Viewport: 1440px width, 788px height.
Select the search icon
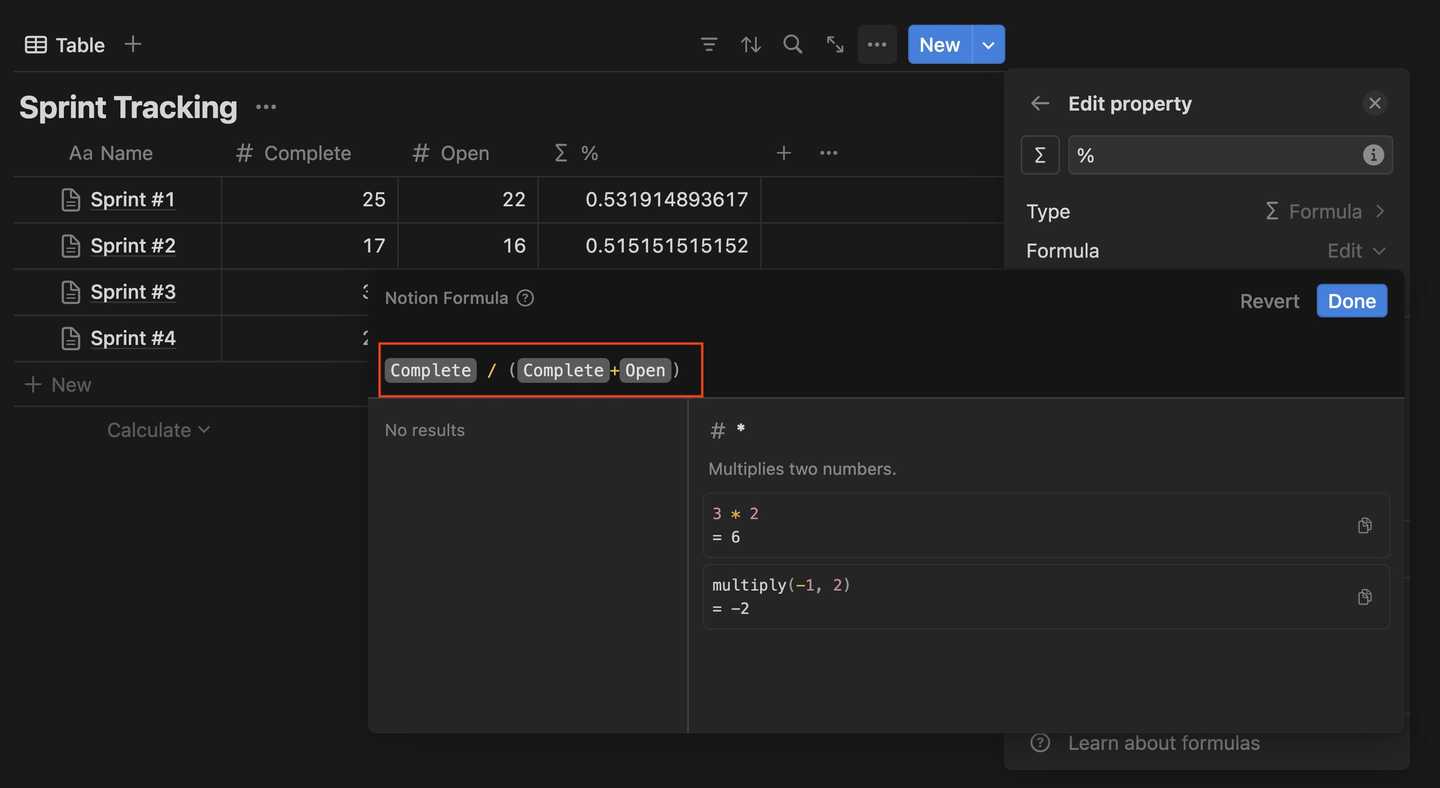[793, 44]
